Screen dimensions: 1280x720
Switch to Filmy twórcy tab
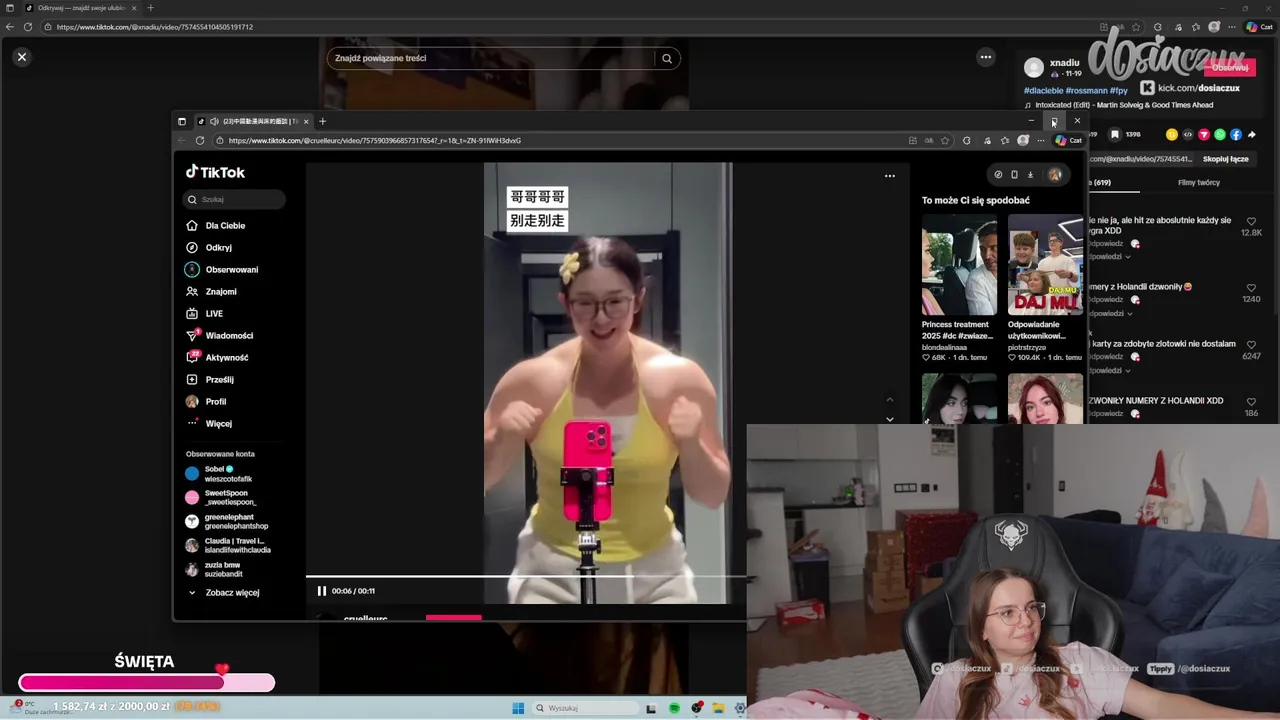[x=1199, y=183]
